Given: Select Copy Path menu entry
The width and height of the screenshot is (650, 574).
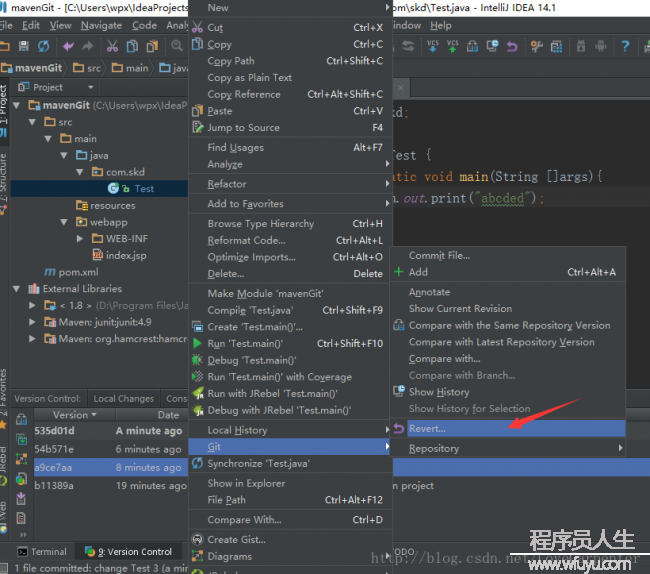Looking at the screenshot, I should pyautogui.click(x=291, y=61).
